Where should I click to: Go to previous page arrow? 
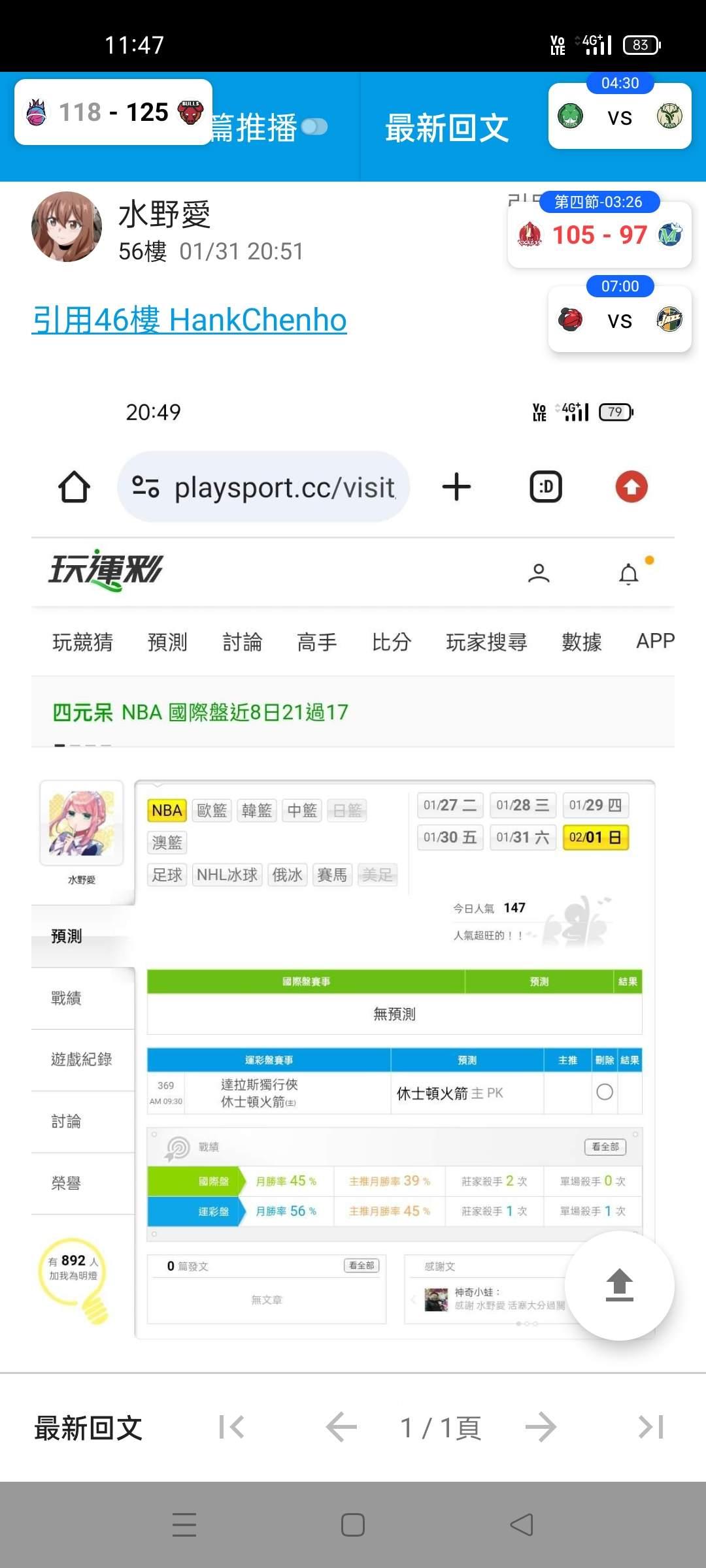point(342,1427)
